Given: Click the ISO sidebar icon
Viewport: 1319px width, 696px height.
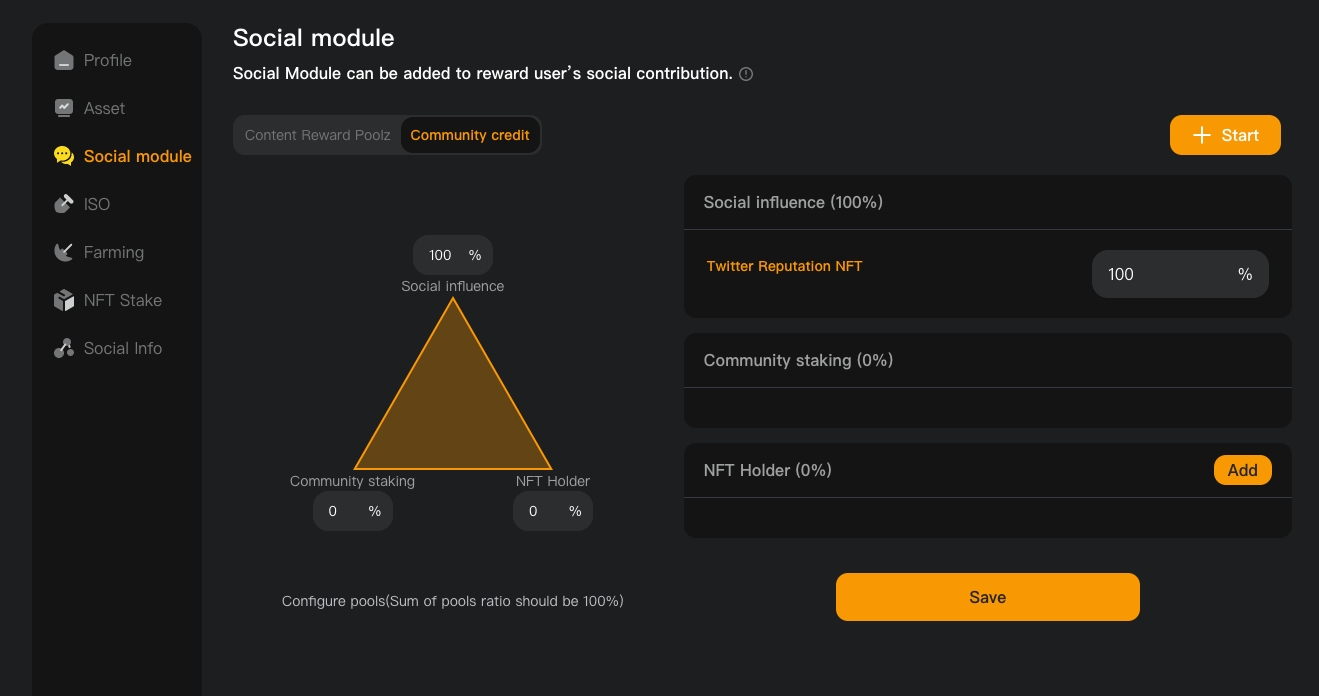Looking at the screenshot, I should pos(64,204).
